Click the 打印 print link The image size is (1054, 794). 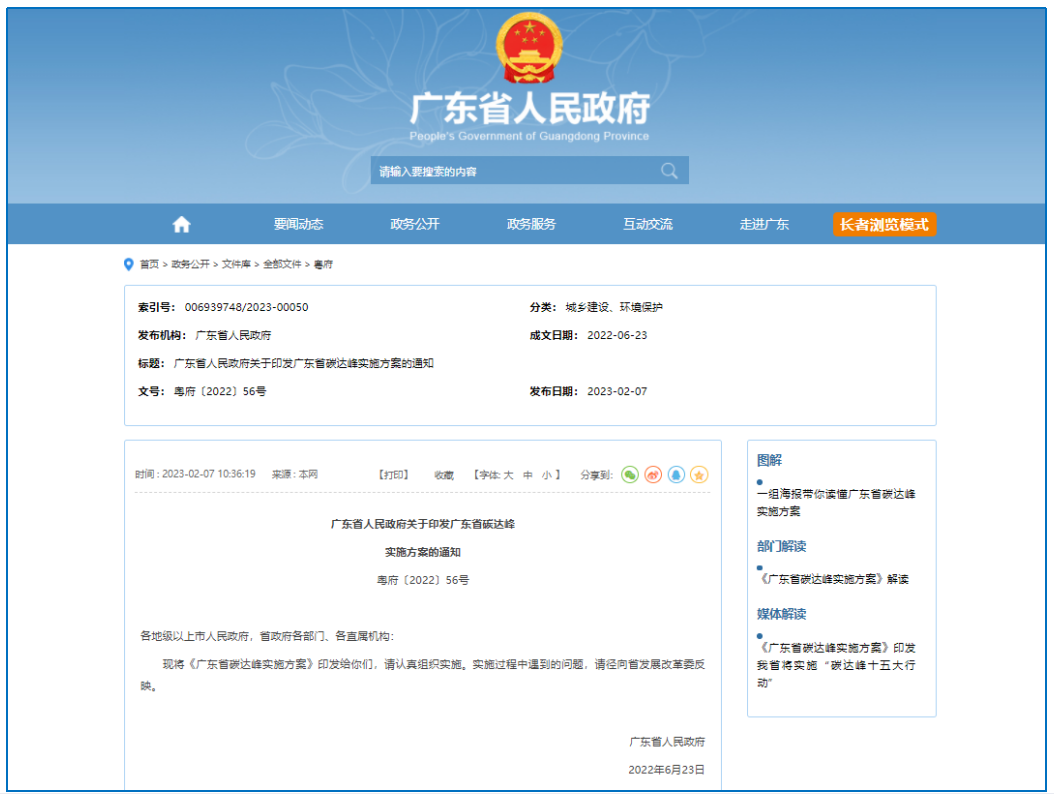click(393, 475)
